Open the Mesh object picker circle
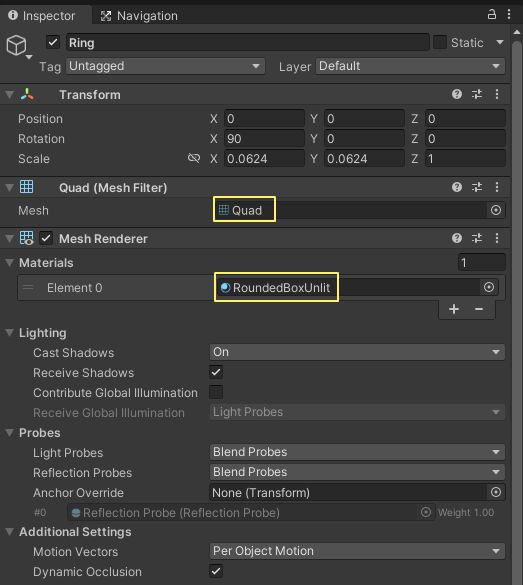Screen dimensions: 523x585 click(x=496, y=210)
